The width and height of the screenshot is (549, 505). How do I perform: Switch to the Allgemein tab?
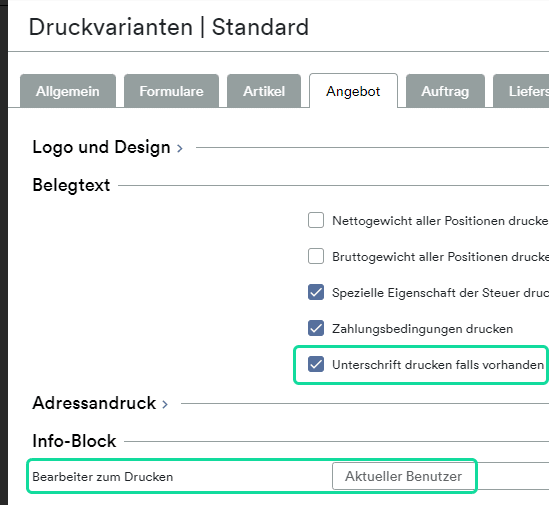coord(68,91)
